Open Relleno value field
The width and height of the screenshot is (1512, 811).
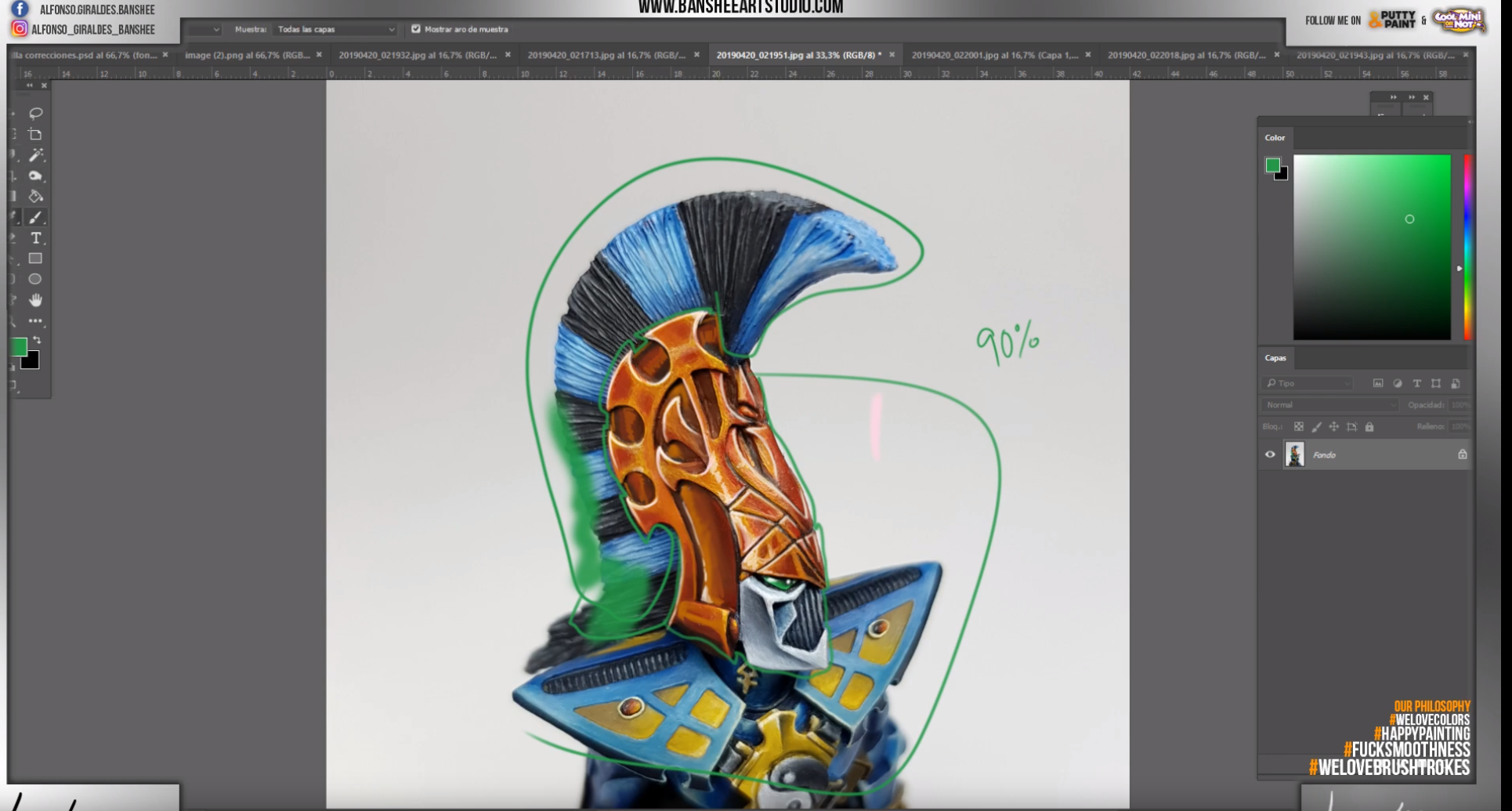pyautogui.click(x=1460, y=427)
